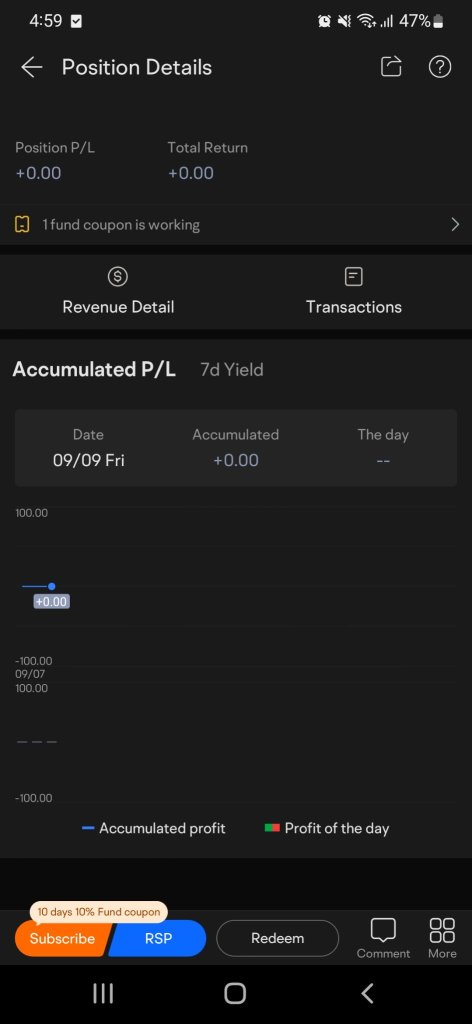Image resolution: width=472 pixels, height=1024 pixels.
Task: Tap the share icon in the header
Action: tap(391, 67)
